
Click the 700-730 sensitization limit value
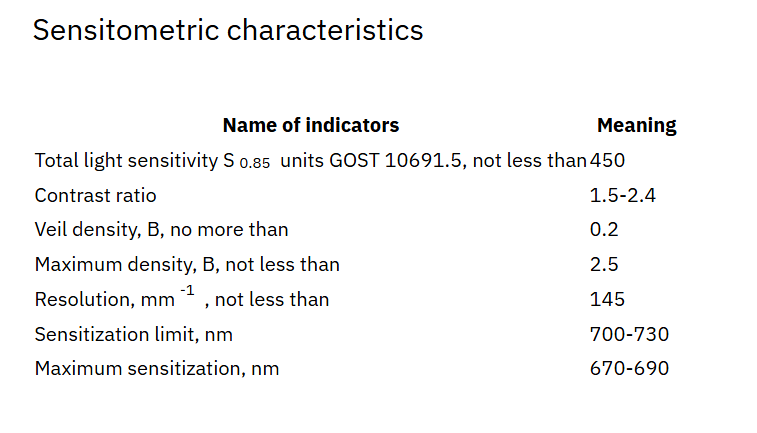click(x=629, y=334)
